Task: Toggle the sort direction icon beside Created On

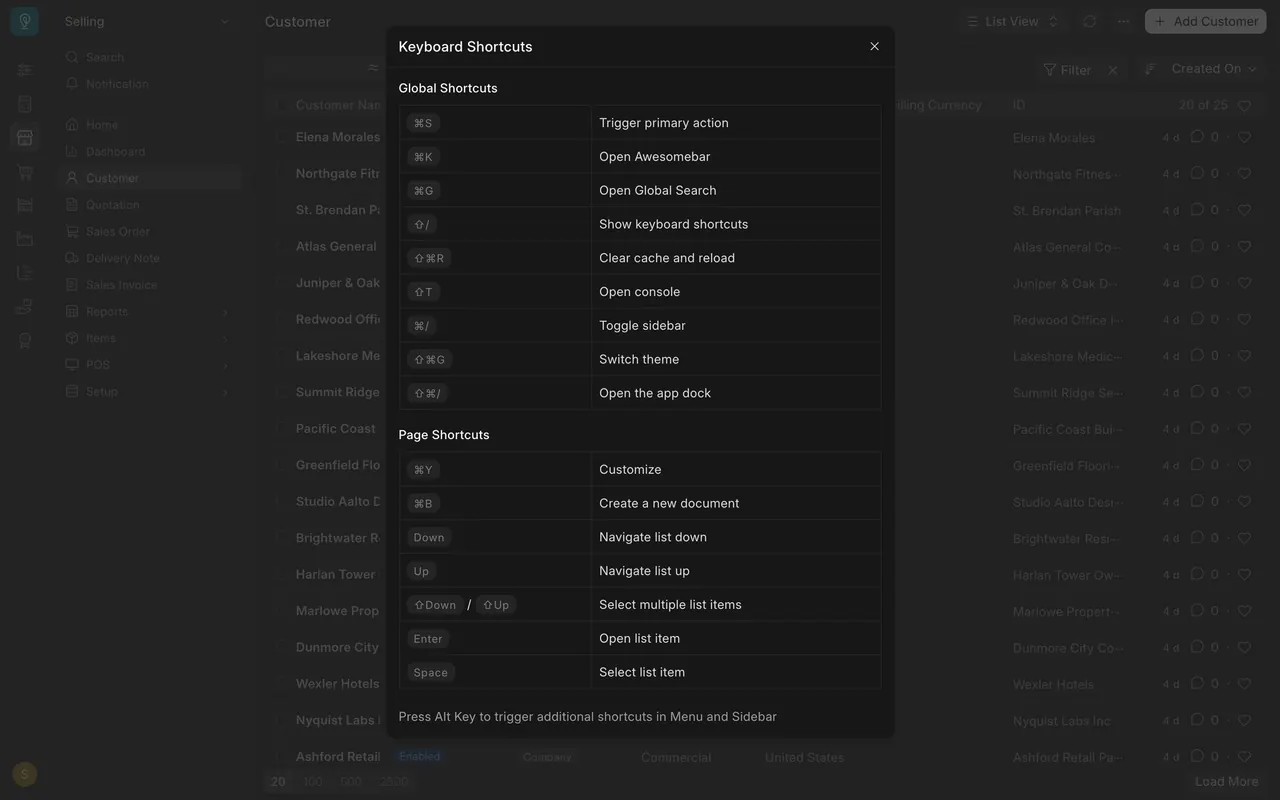Action: click(1150, 69)
